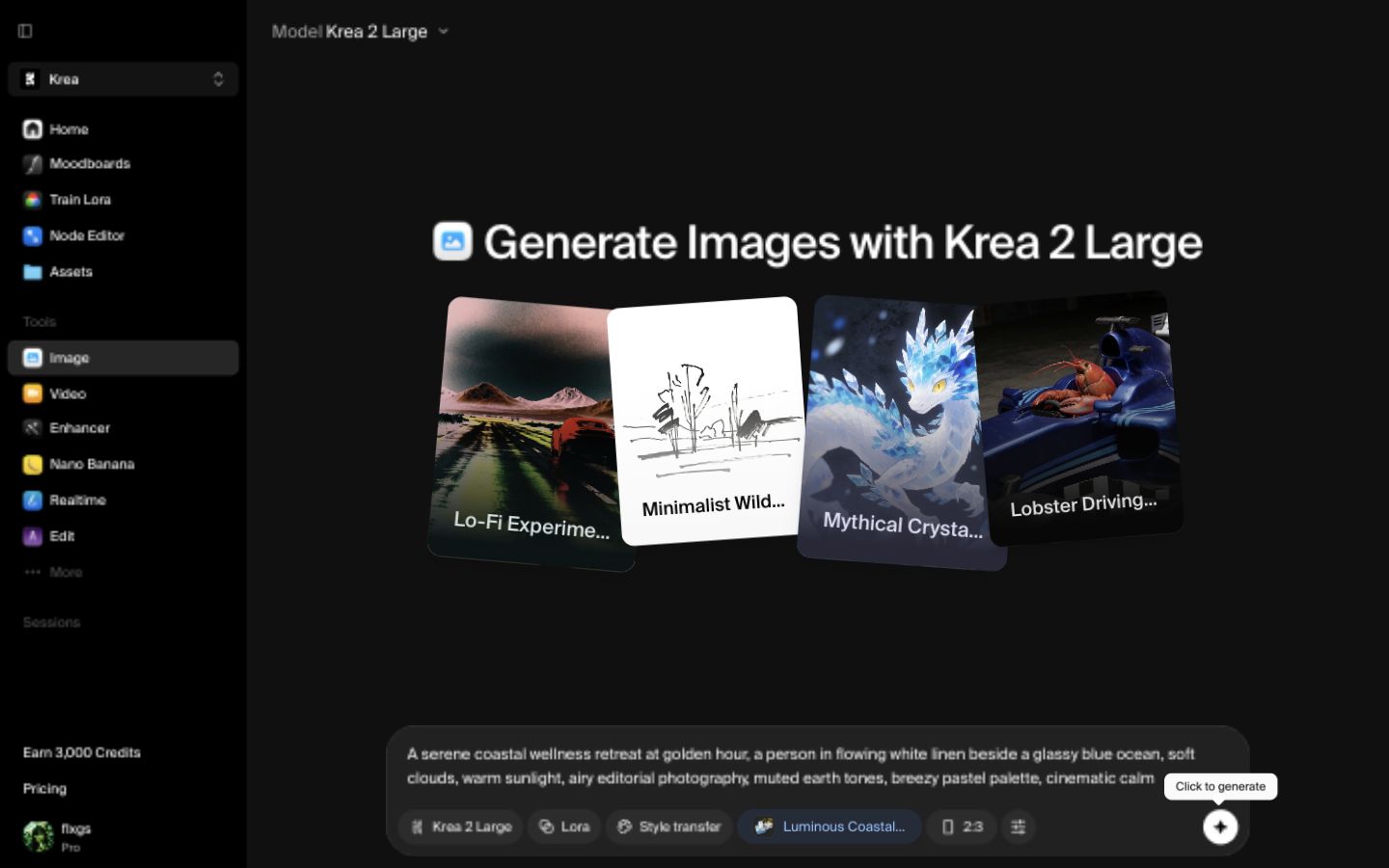Open Earn 3,000 Credits link
1389x868 pixels.
pos(82,752)
